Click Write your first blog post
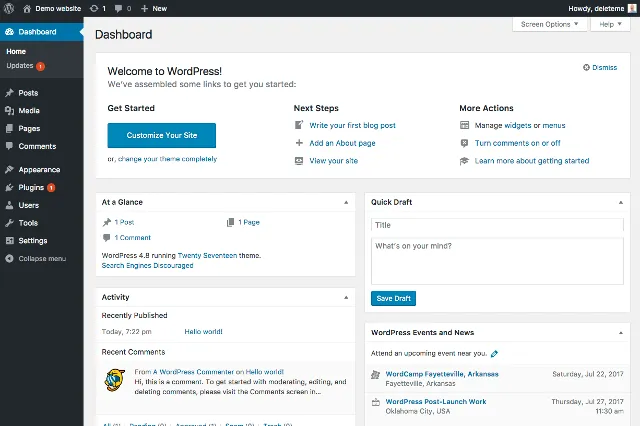The image size is (640, 426). (352, 125)
